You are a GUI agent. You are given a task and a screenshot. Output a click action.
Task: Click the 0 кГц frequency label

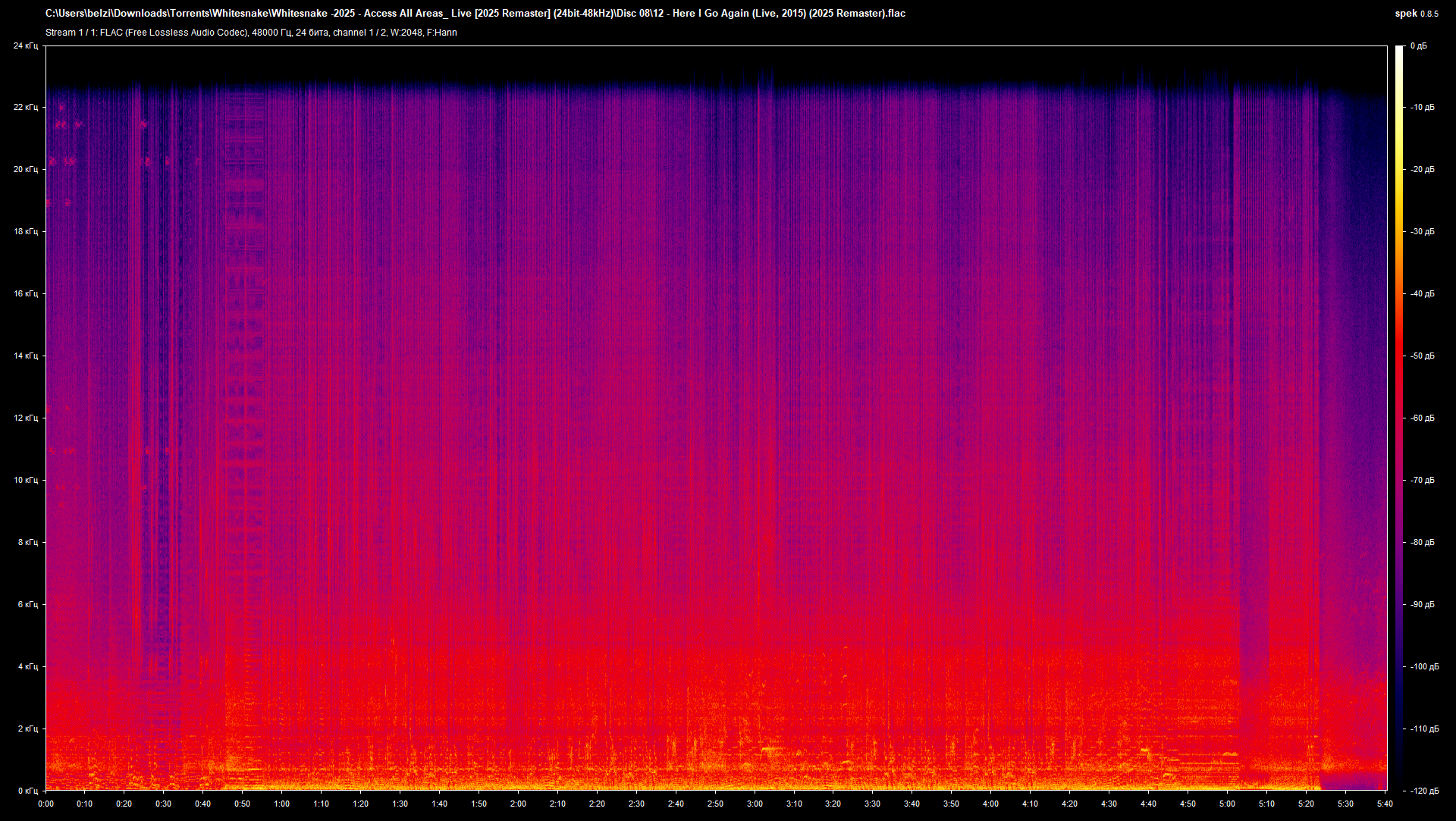27,791
